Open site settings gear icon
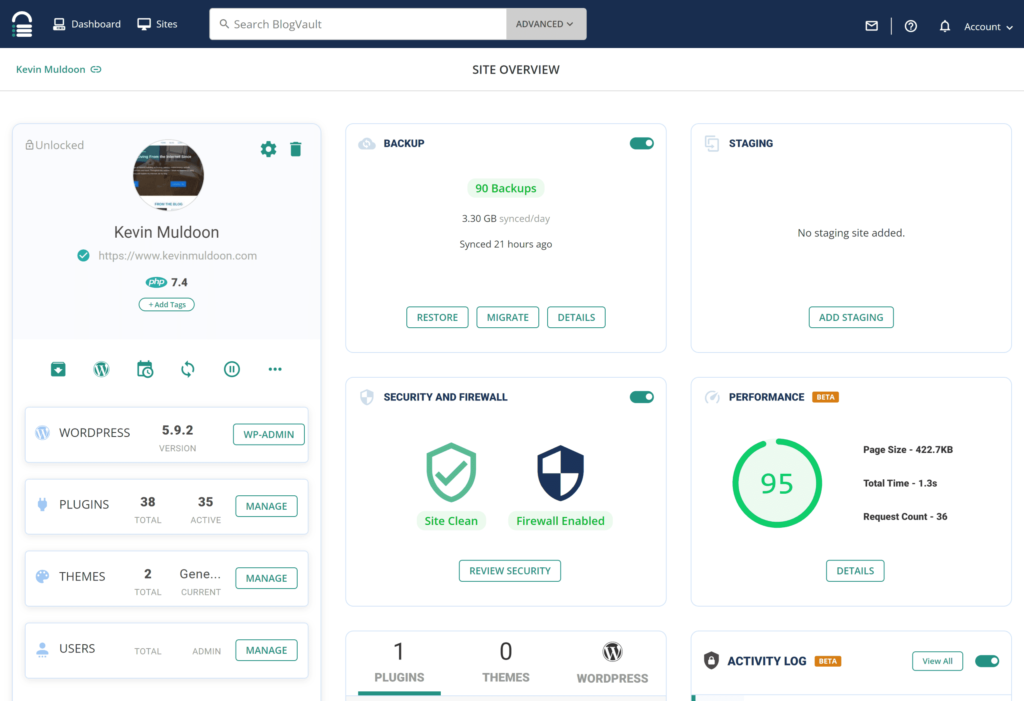 coord(268,149)
